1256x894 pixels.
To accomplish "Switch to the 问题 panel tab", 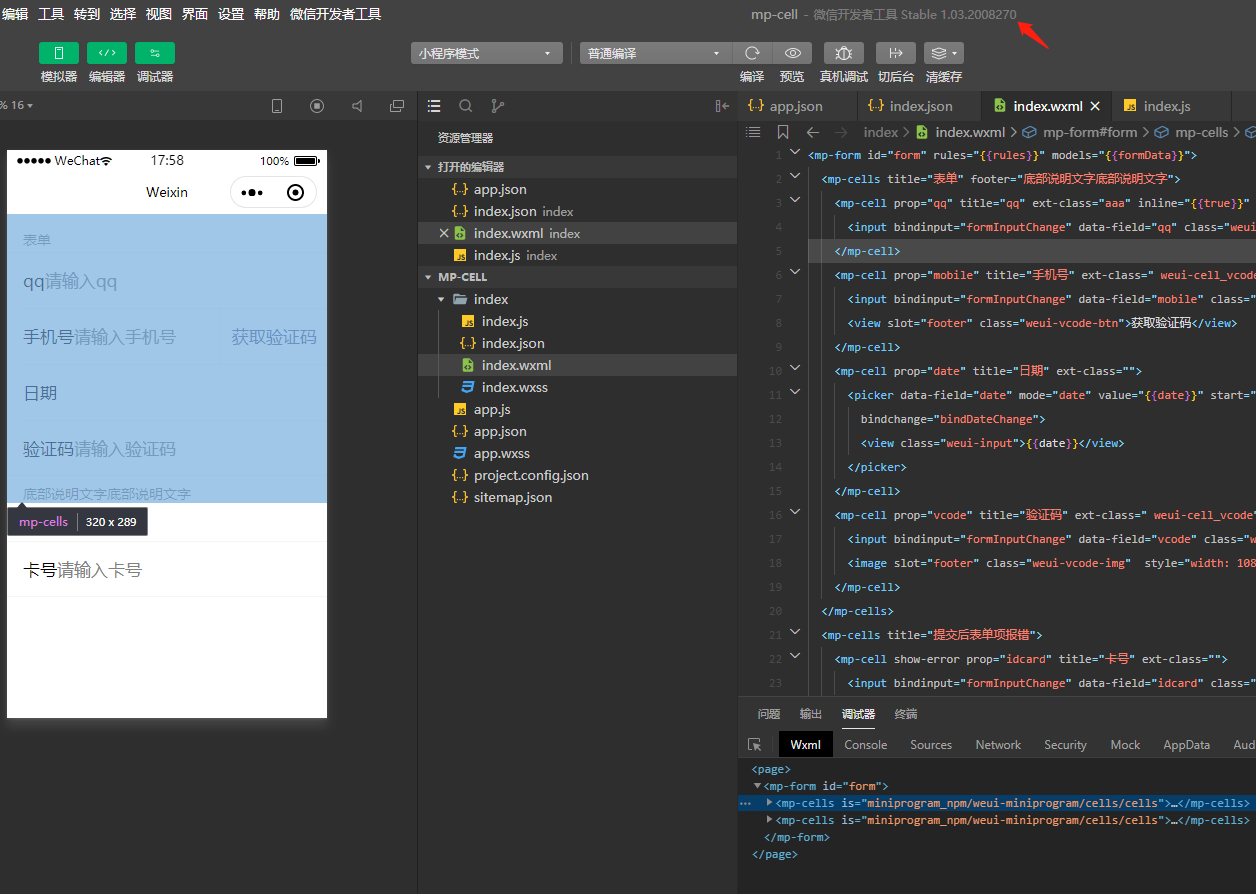I will [x=769, y=714].
